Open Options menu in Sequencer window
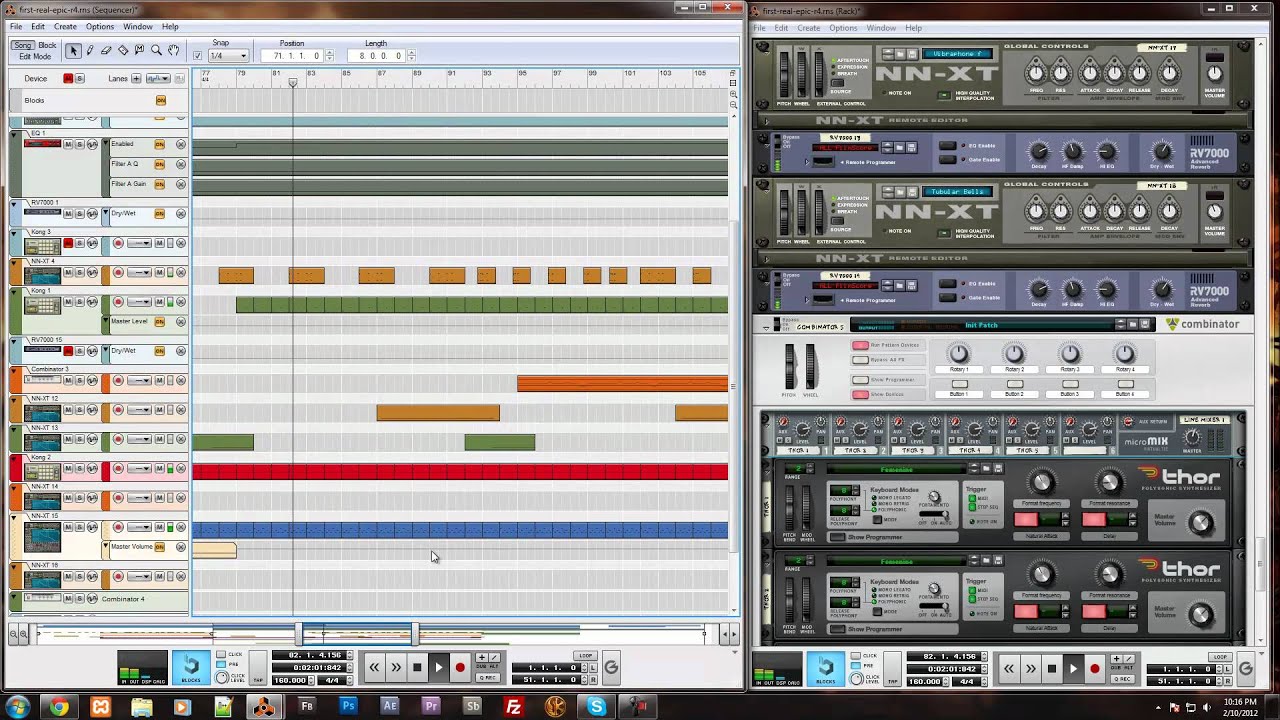The height and width of the screenshot is (720, 1280). [100, 26]
